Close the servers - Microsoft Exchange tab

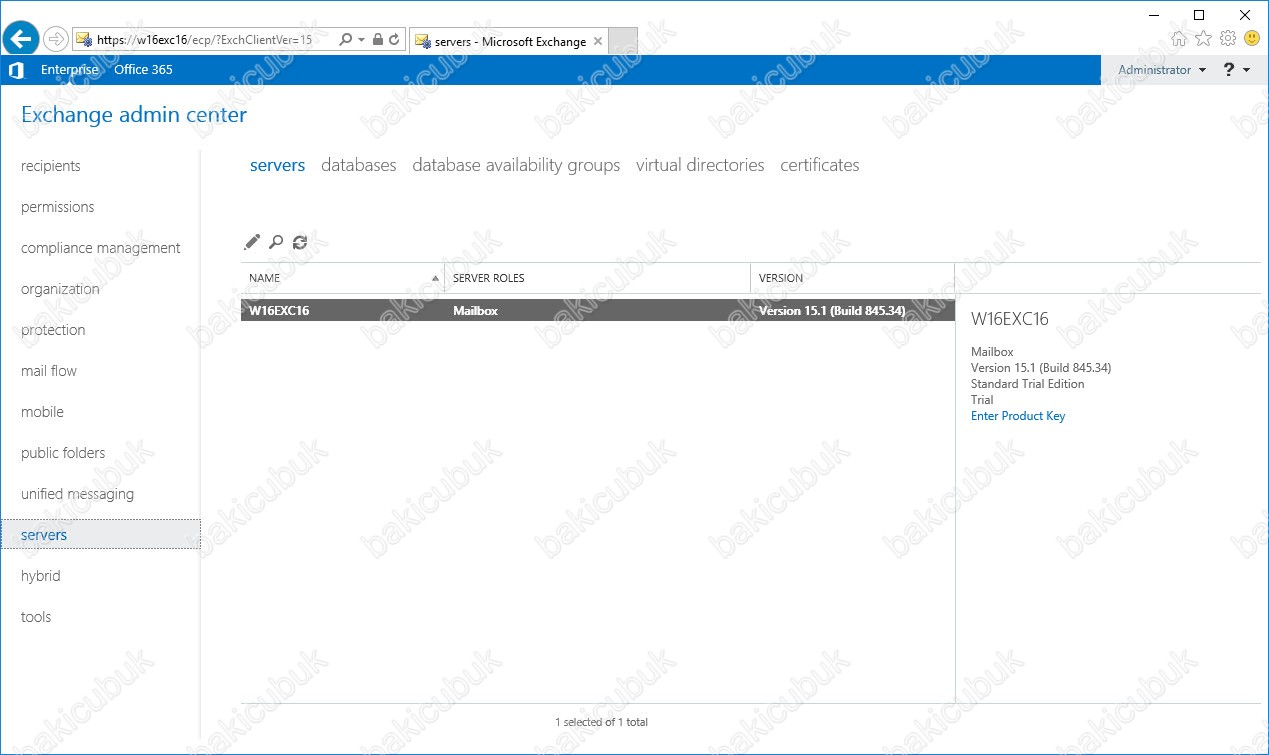point(598,42)
